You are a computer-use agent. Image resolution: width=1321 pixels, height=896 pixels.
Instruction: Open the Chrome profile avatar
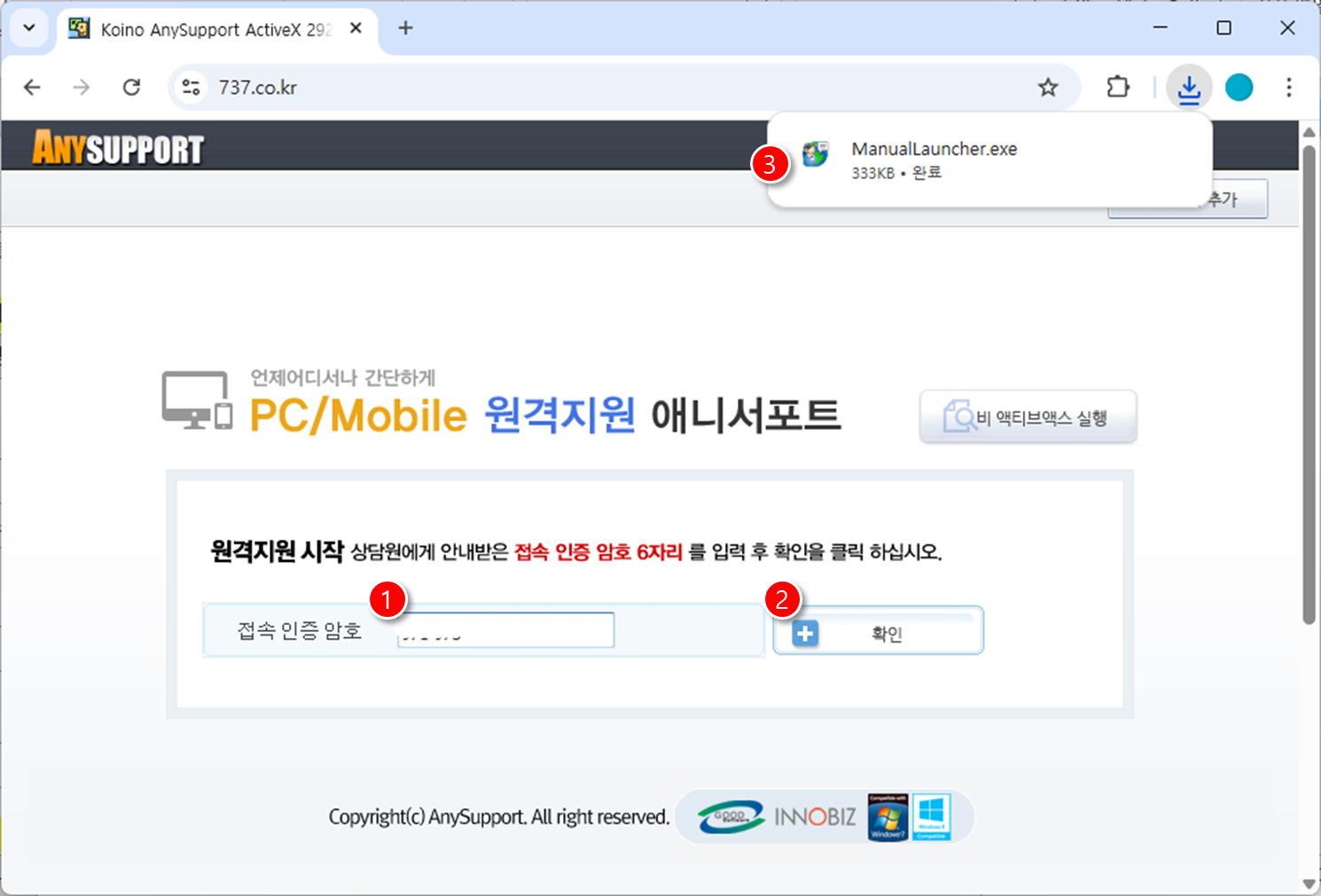pos(1239,87)
